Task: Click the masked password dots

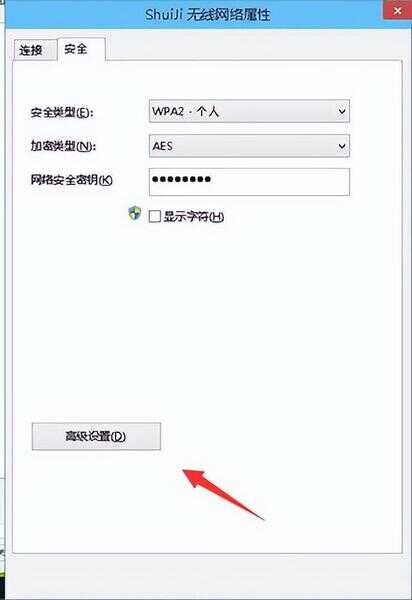Action: click(x=181, y=179)
